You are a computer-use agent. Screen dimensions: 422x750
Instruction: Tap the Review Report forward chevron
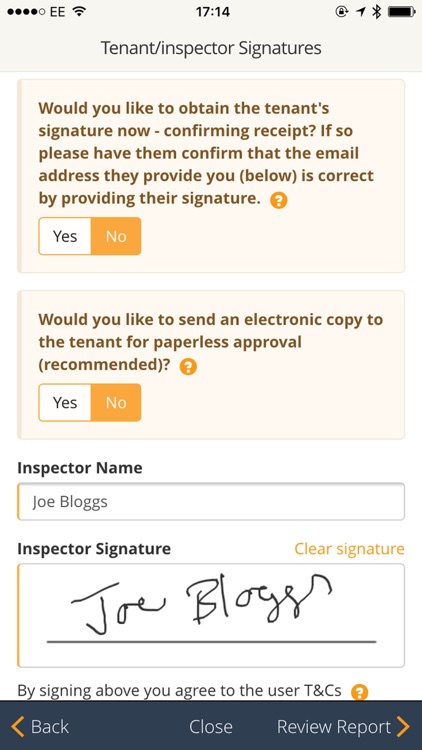click(x=404, y=727)
